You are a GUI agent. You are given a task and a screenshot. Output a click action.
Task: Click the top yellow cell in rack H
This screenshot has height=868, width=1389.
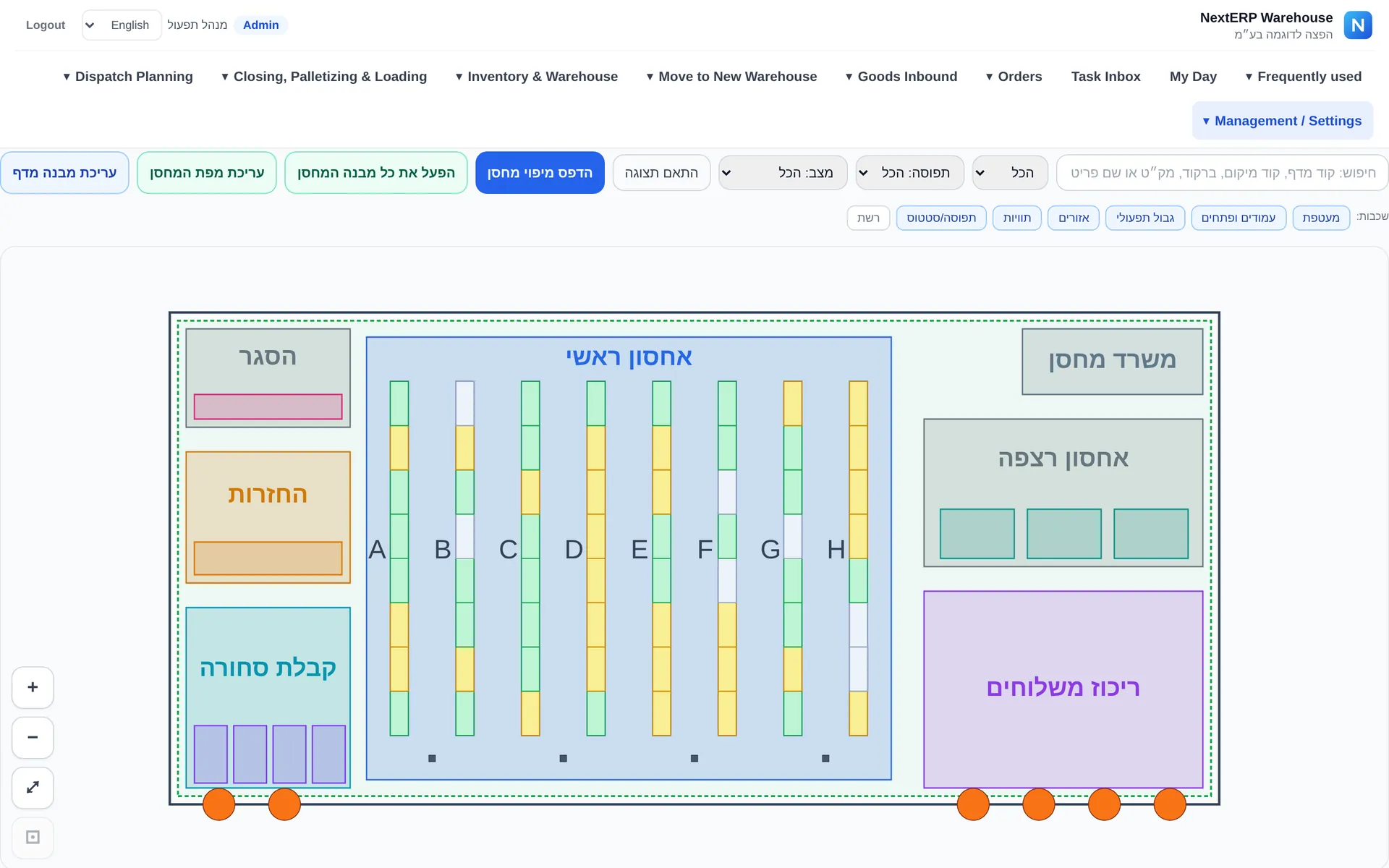pos(858,404)
